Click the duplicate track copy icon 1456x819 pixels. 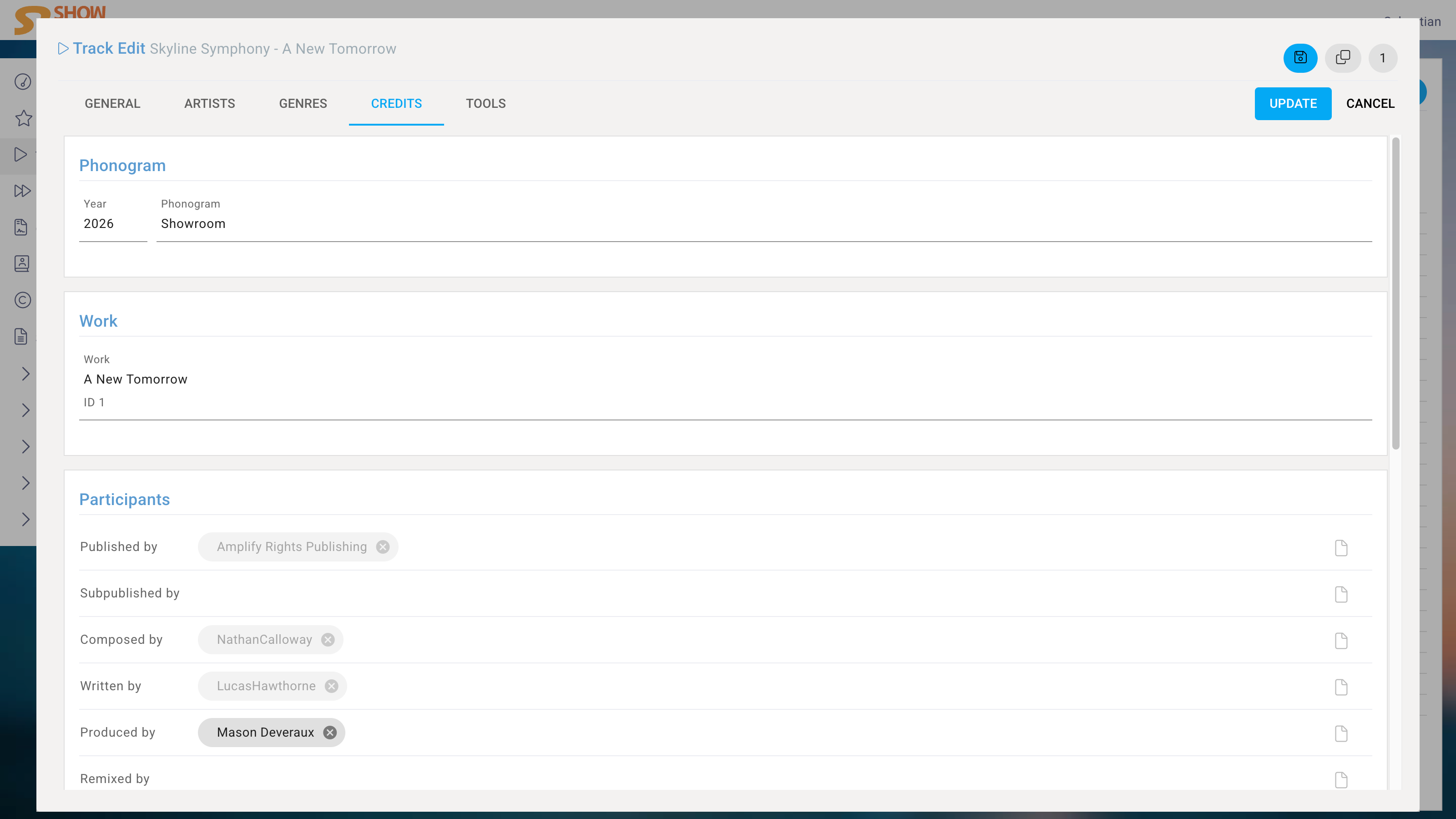pyautogui.click(x=1342, y=58)
